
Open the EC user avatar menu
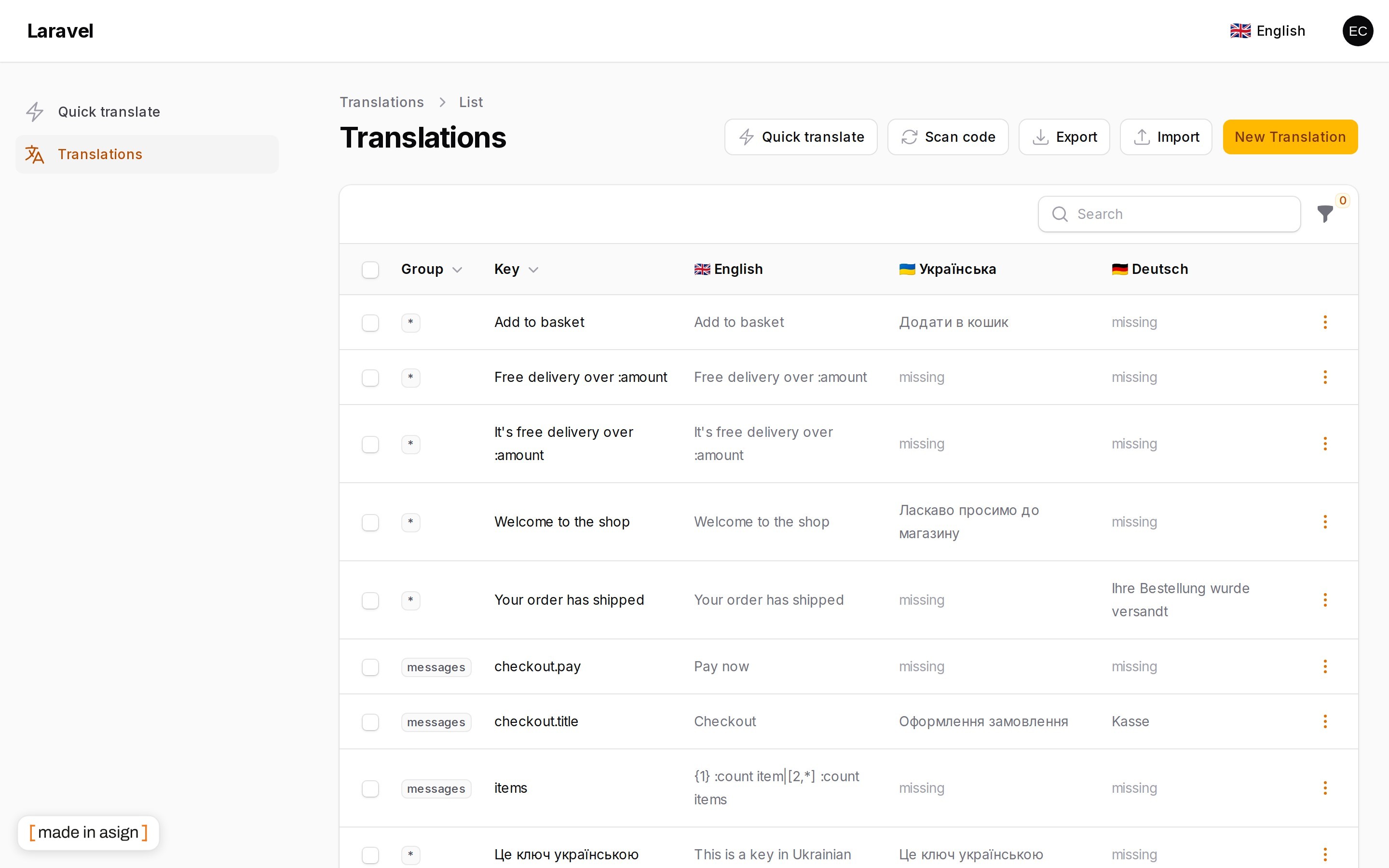pyautogui.click(x=1358, y=31)
